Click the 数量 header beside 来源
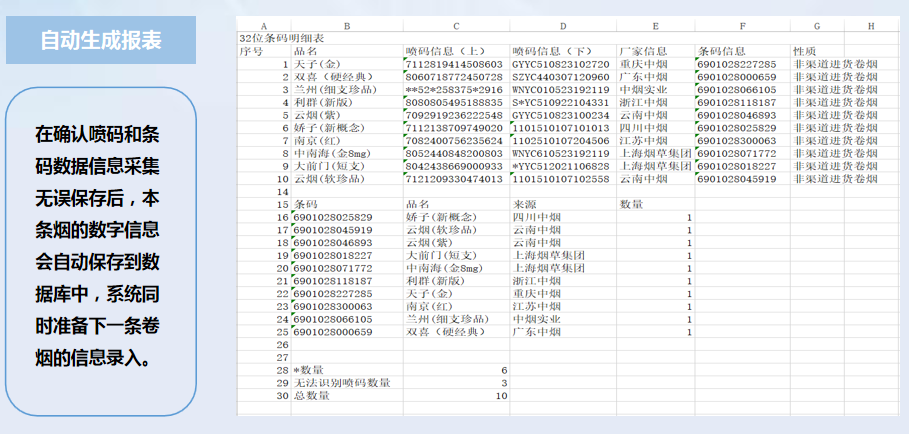Screen dimensions: 909x434 click(x=631, y=204)
